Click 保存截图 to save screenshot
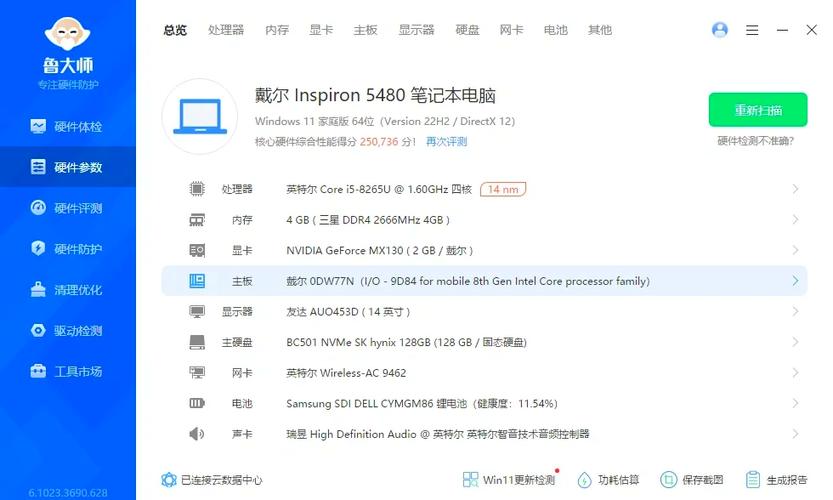Image resolution: width=833 pixels, height=500 pixels. (692, 480)
